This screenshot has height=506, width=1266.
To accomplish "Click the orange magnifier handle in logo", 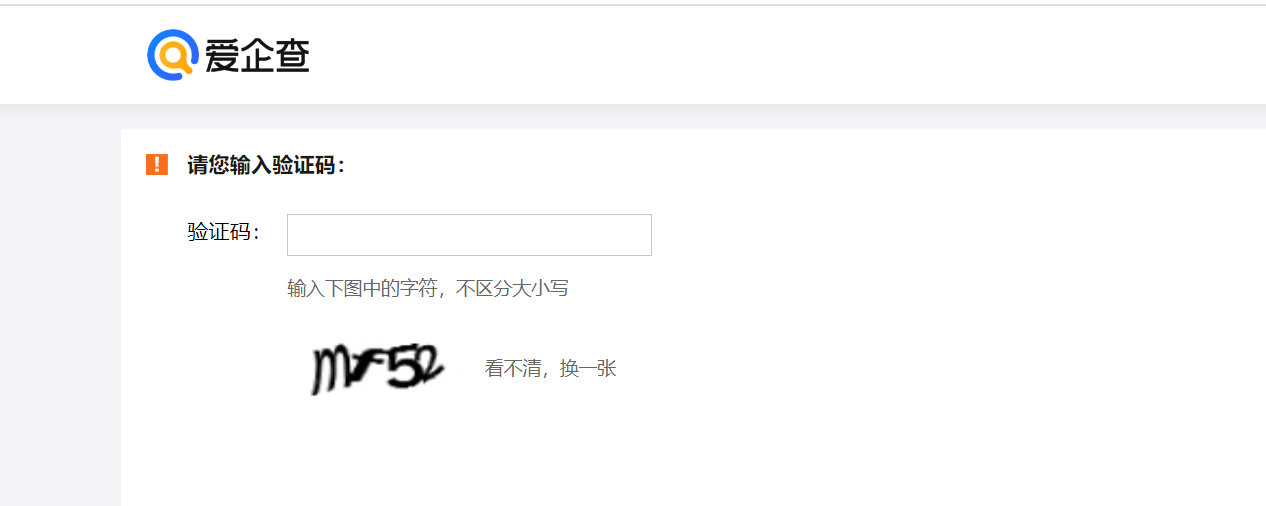I will coord(187,69).
